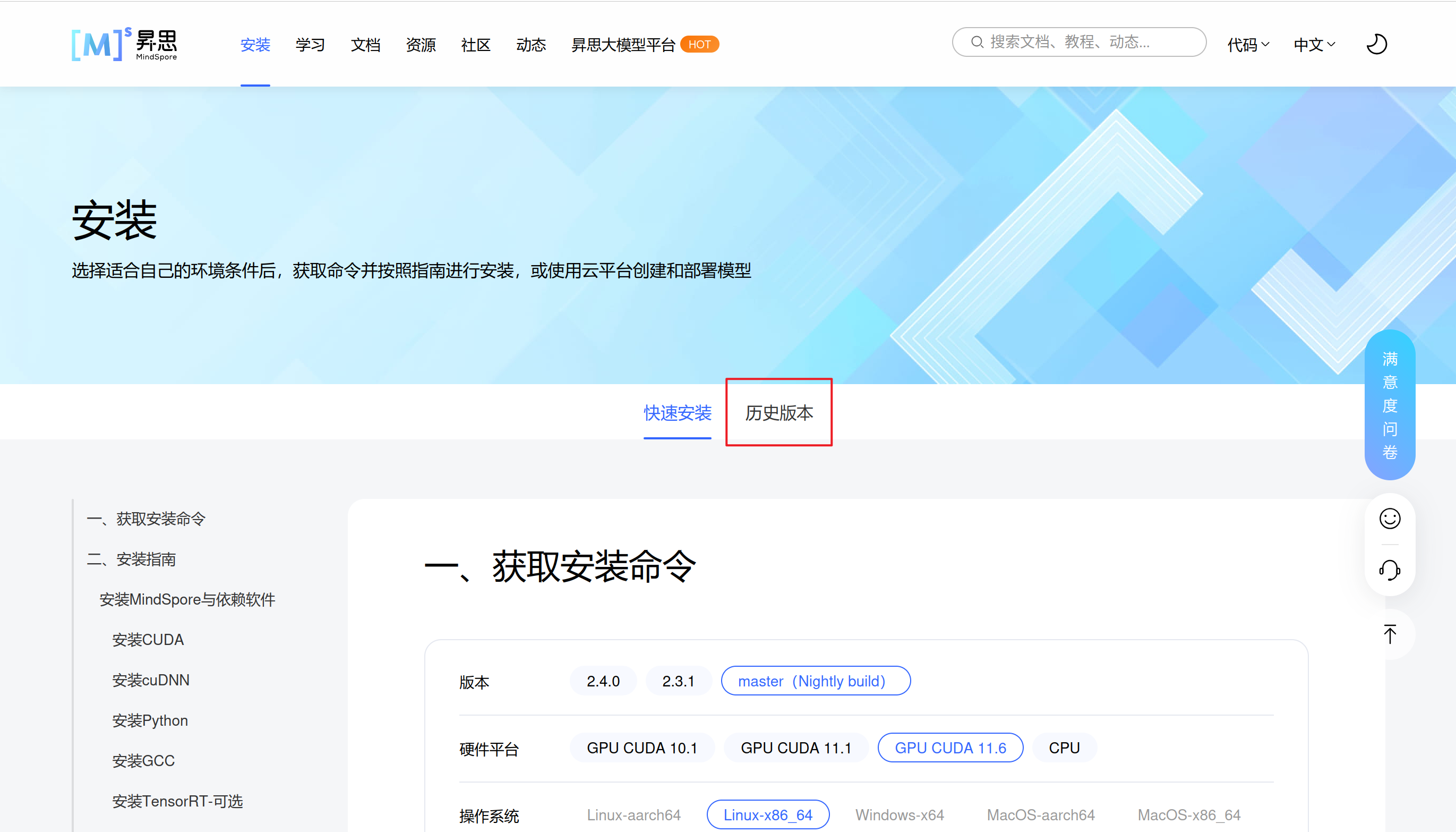This screenshot has width=1456, height=832.
Task: Open the 代码 dropdown
Action: [1248, 44]
